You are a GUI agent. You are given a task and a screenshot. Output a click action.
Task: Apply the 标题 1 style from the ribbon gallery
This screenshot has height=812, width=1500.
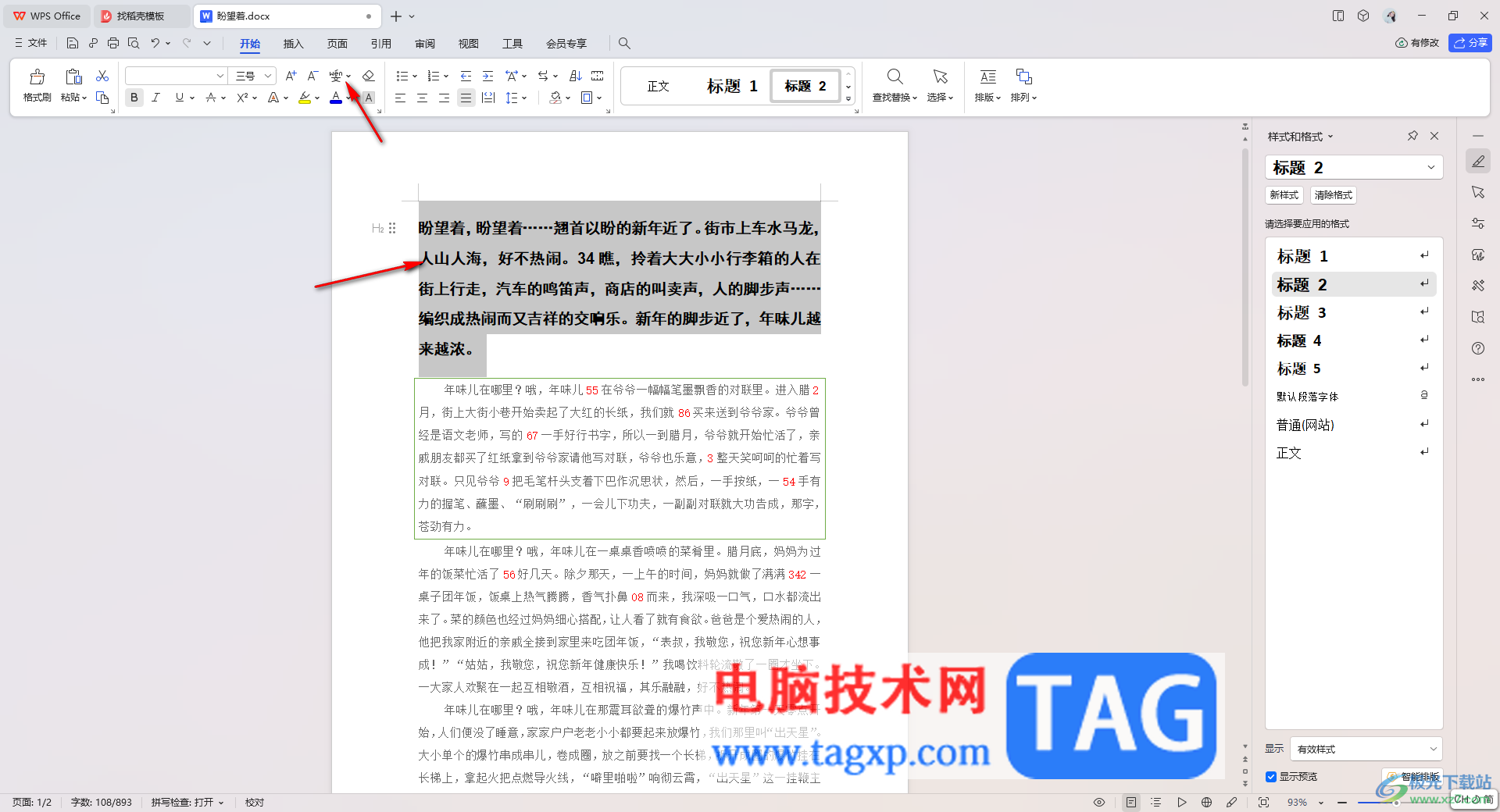(x=732, y=86)
